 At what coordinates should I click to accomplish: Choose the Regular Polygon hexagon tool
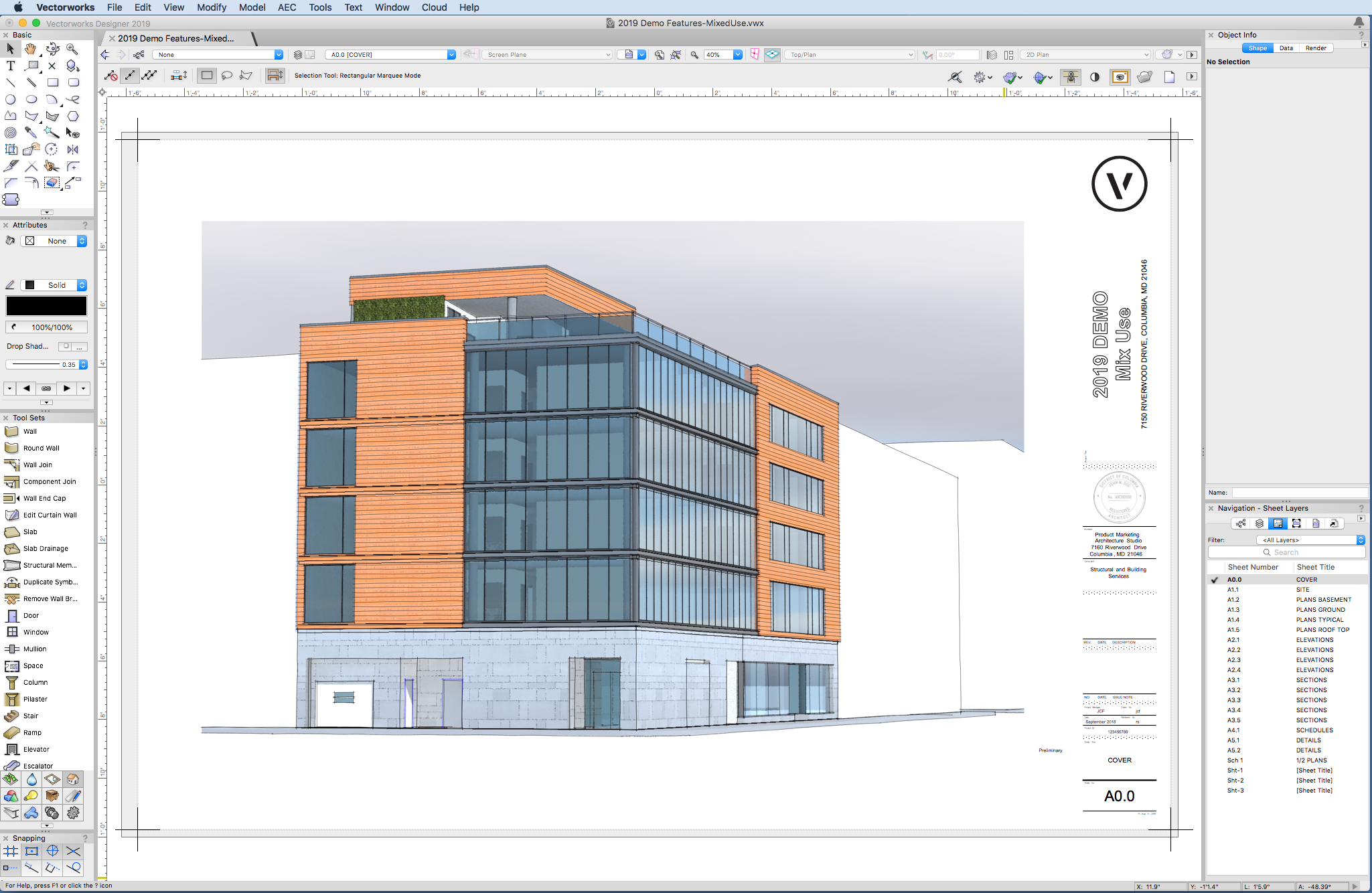[72, 116]
